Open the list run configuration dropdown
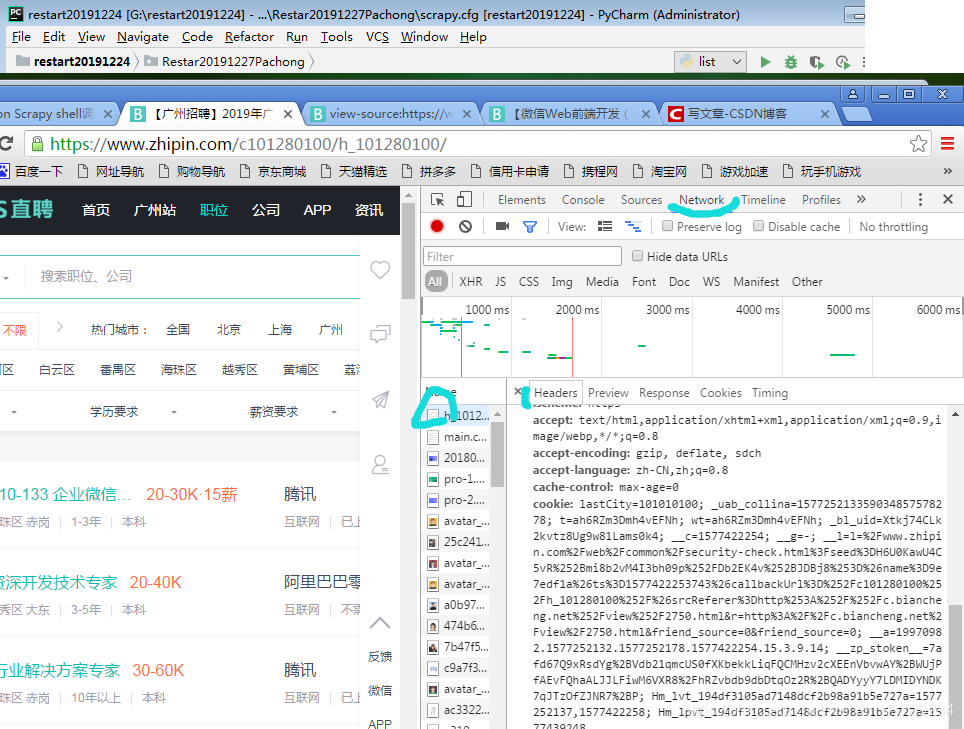 tap(711, 61)
